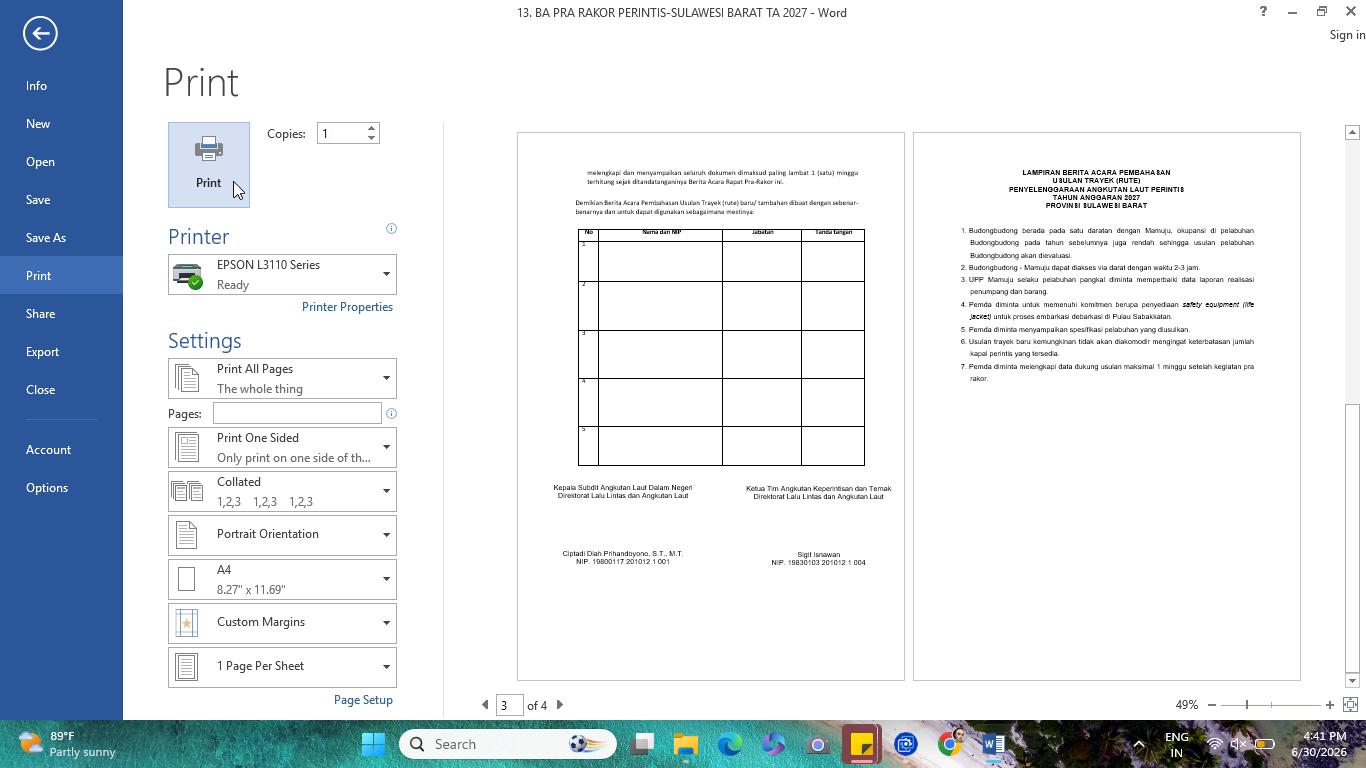The image size is (1366, 768).
Task: Open the Collated setting dropdown
Action: pos(282,491)
